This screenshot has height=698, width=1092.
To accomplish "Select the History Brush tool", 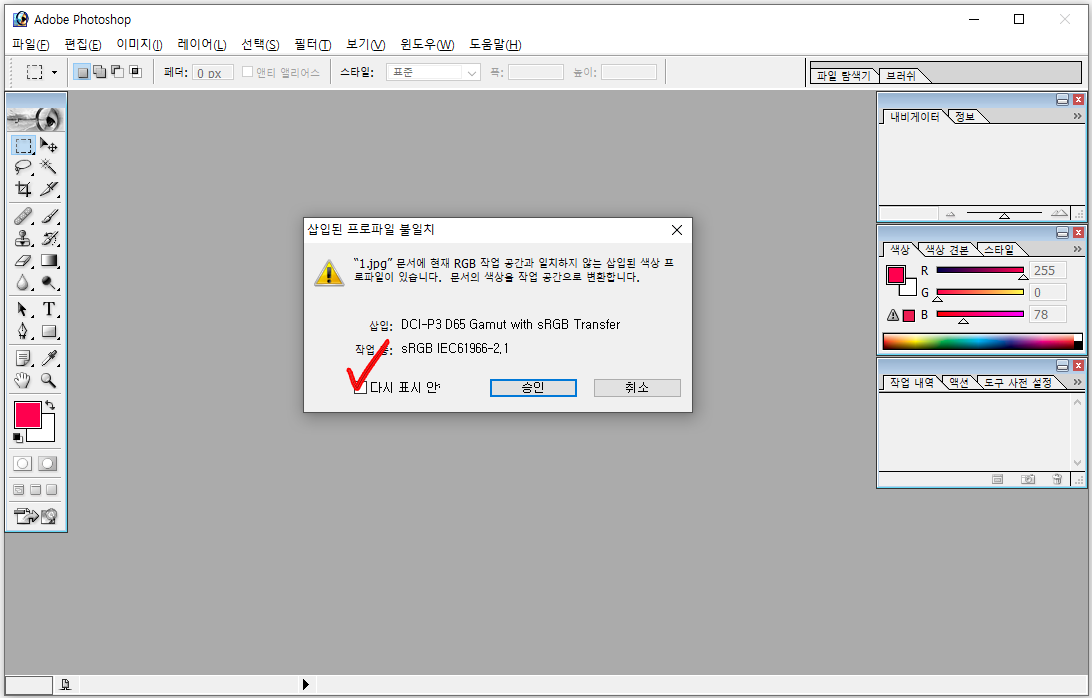I will coord(49,238).
